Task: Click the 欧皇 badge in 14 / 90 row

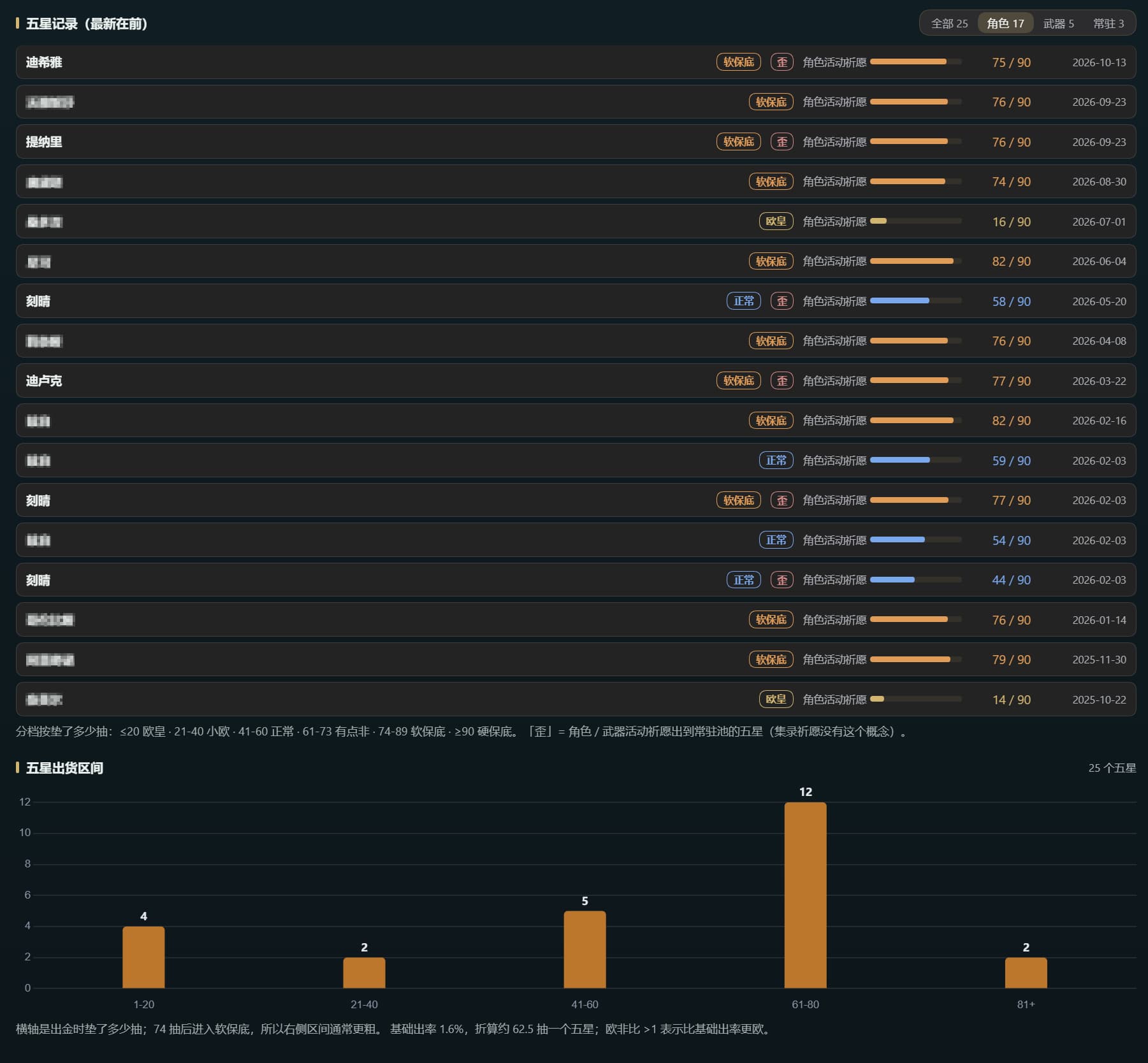Action: click(776, 699)
